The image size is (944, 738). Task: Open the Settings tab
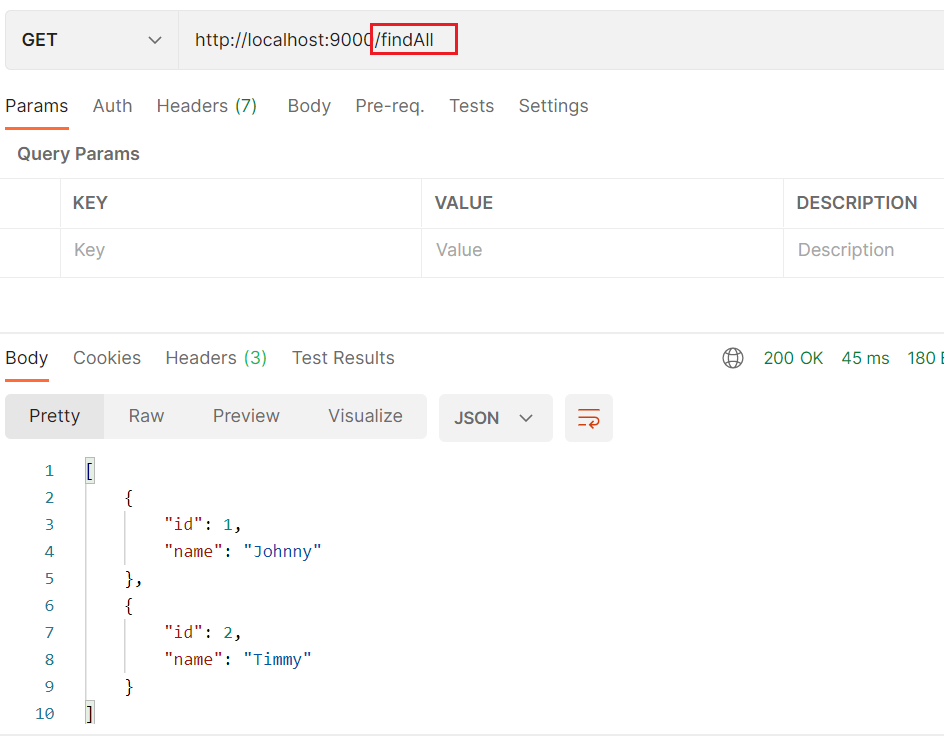coord(553,106)
